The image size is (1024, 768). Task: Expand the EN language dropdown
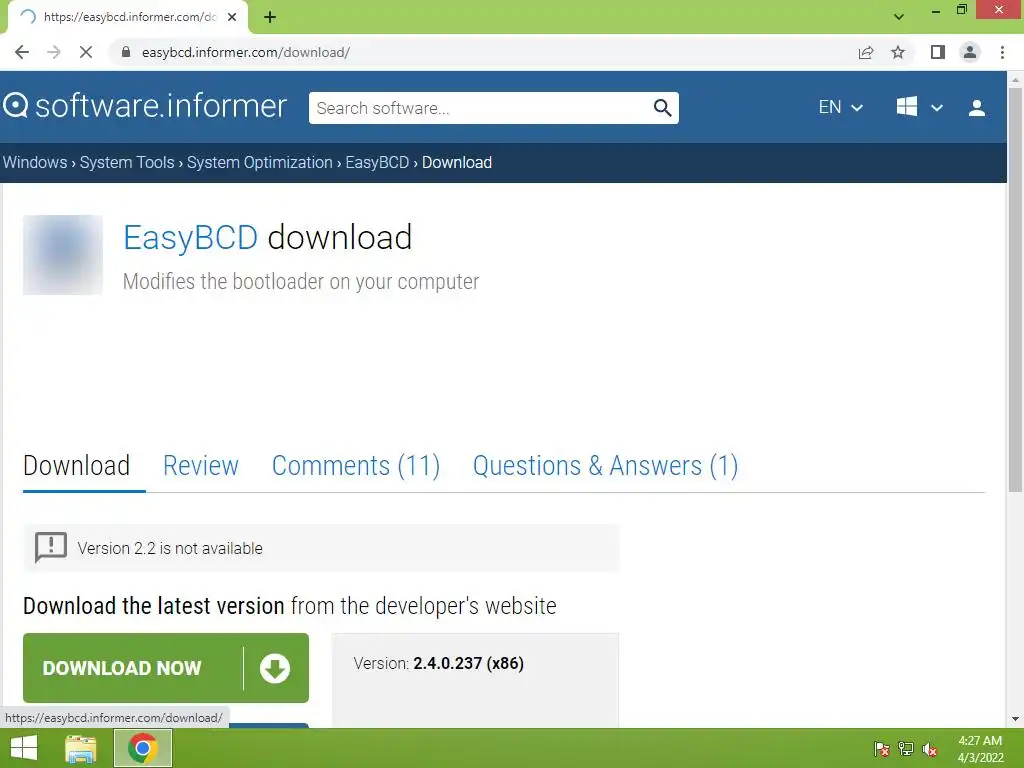coord(840,107)
